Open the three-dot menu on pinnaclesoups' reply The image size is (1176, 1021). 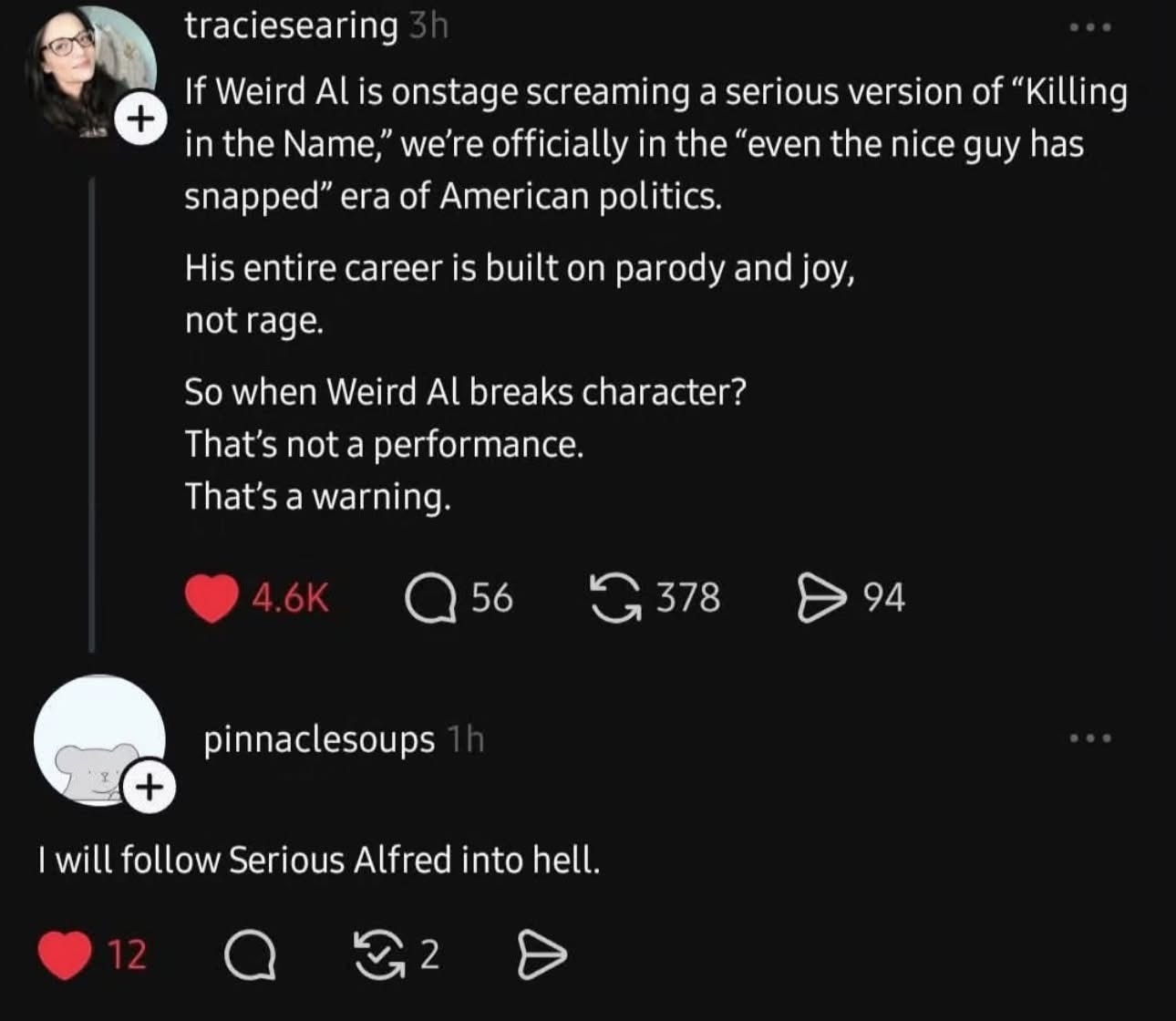coord(1090,737)
